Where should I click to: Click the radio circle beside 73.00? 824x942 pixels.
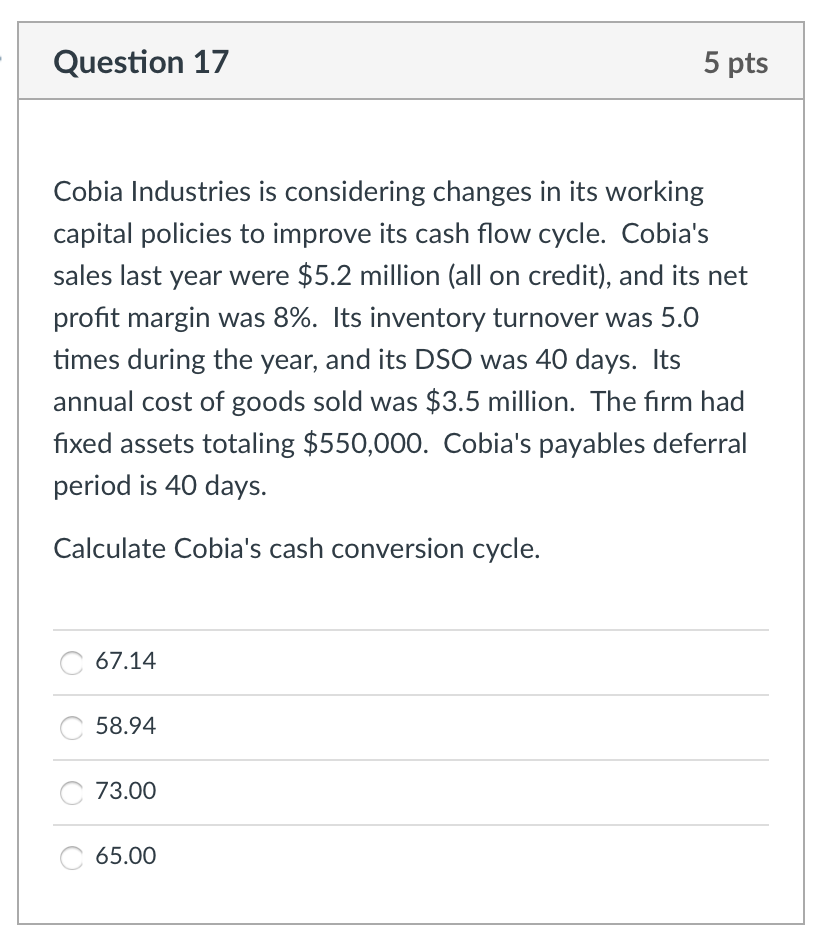pyautogui.click(x=70, y=792)
